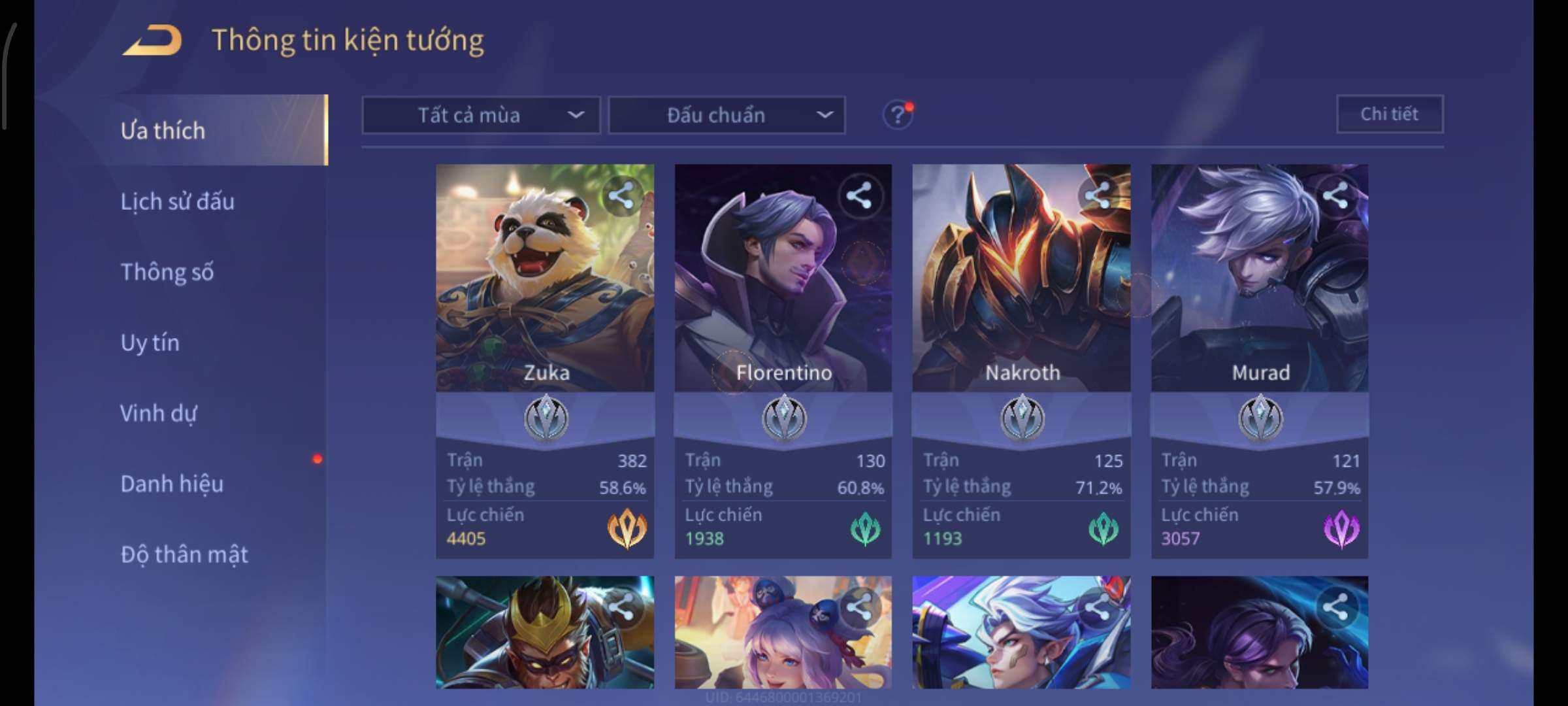Tap Murad's purple combat power badge
The width and height of the screenshot is (1568, 706).
(x=1341, y=528)
